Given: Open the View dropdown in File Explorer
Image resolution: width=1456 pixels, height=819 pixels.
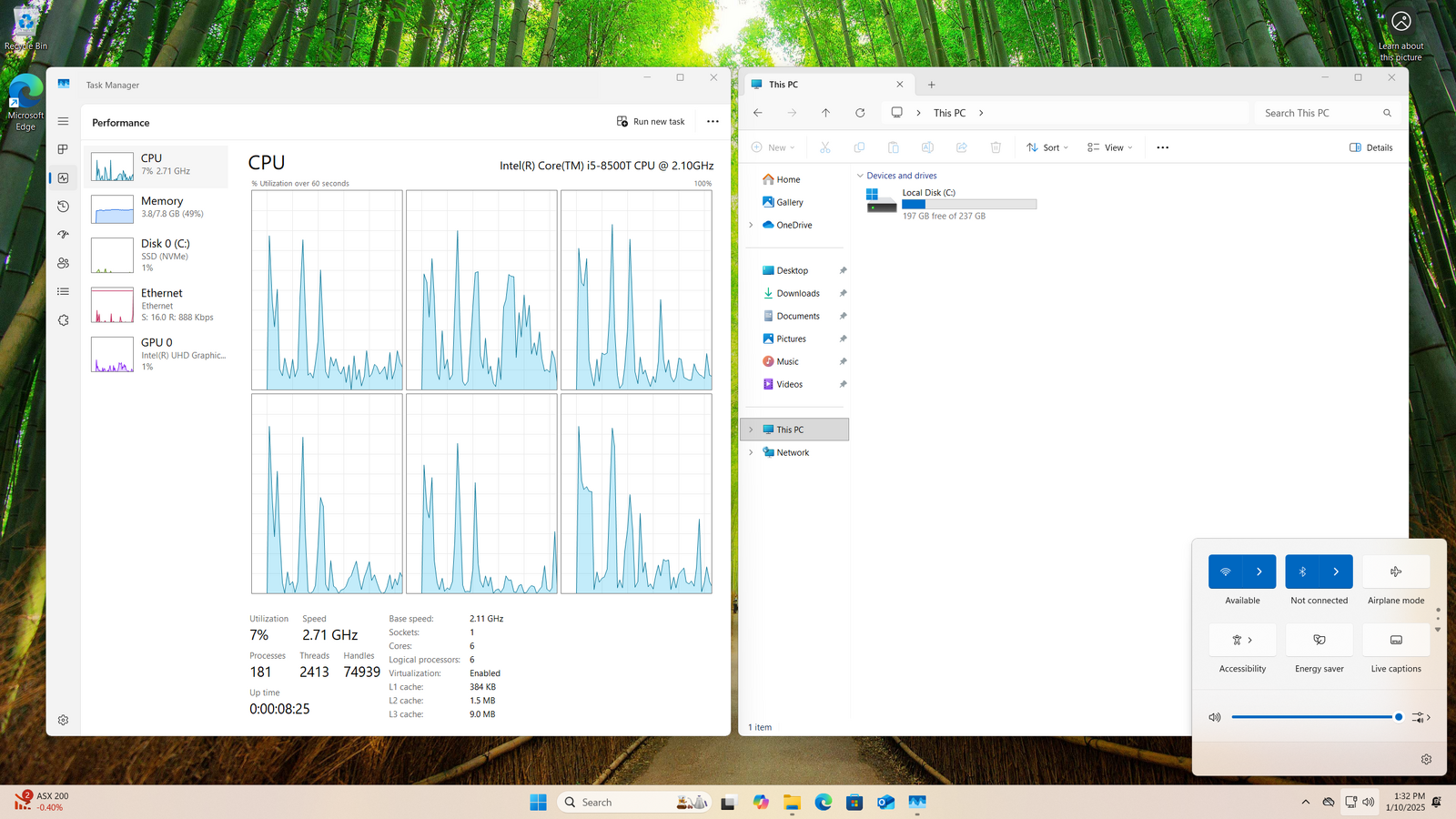Looking at the screenshot, I should click(x=1110, y=147).
